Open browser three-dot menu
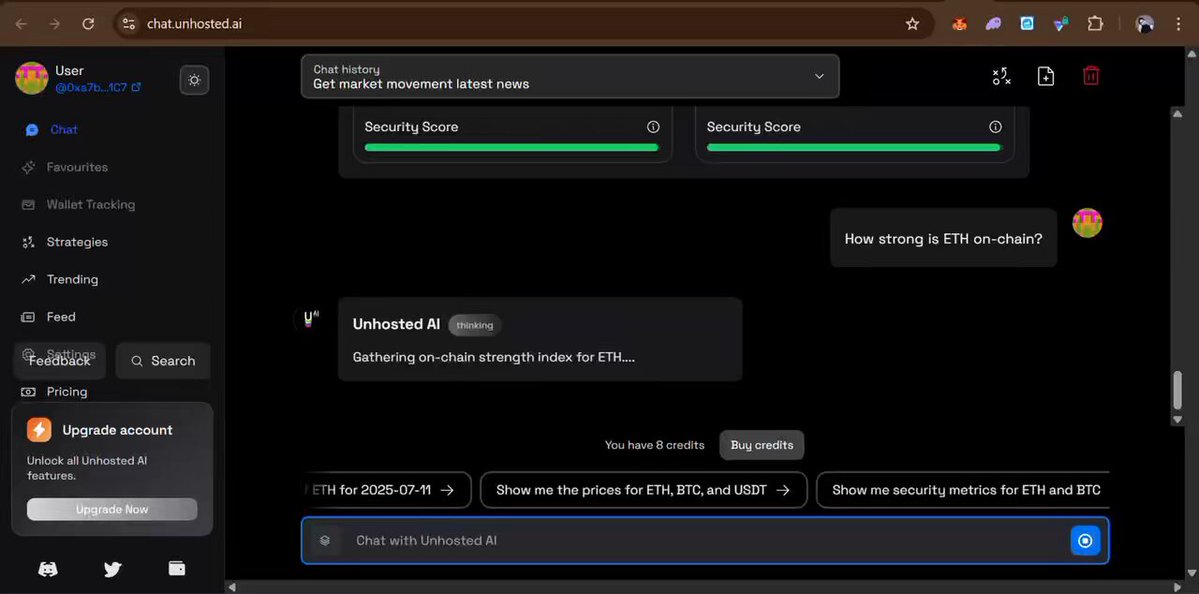The width and height of the screenshot is (1199, 594). click(x=1179, y=24)
